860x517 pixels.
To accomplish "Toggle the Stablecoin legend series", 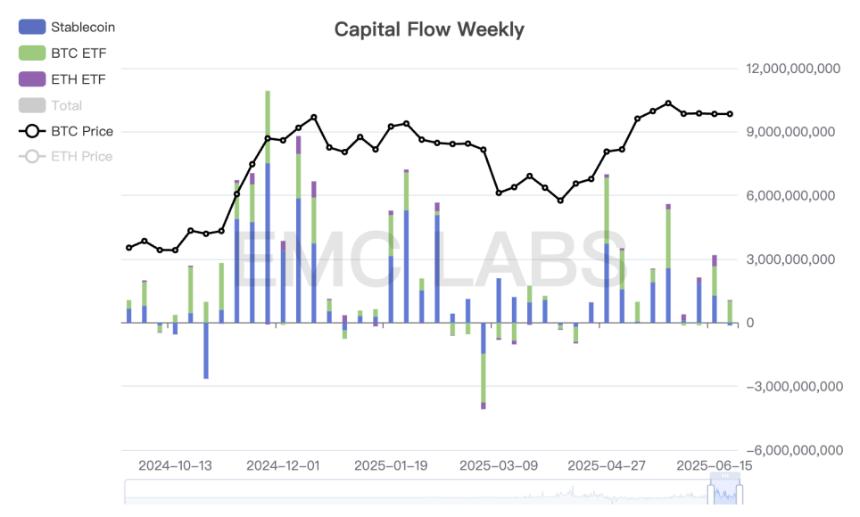I will [66, 27].
